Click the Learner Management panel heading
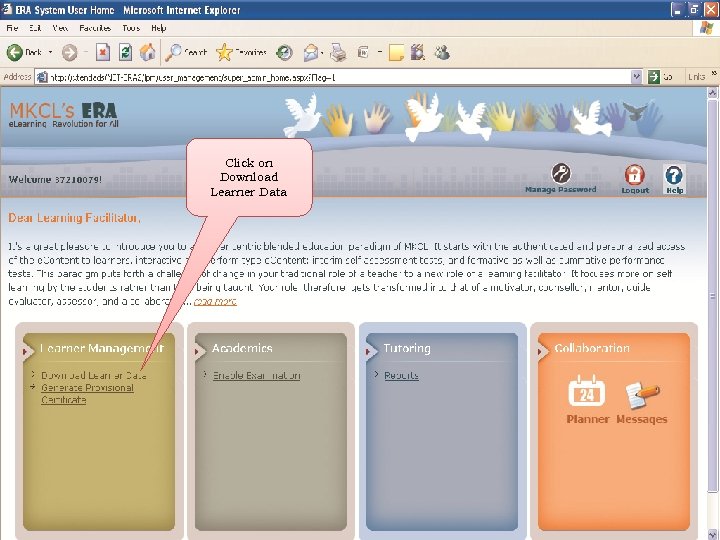The height and width of the screenshot is (540, 720). [101, 348]
